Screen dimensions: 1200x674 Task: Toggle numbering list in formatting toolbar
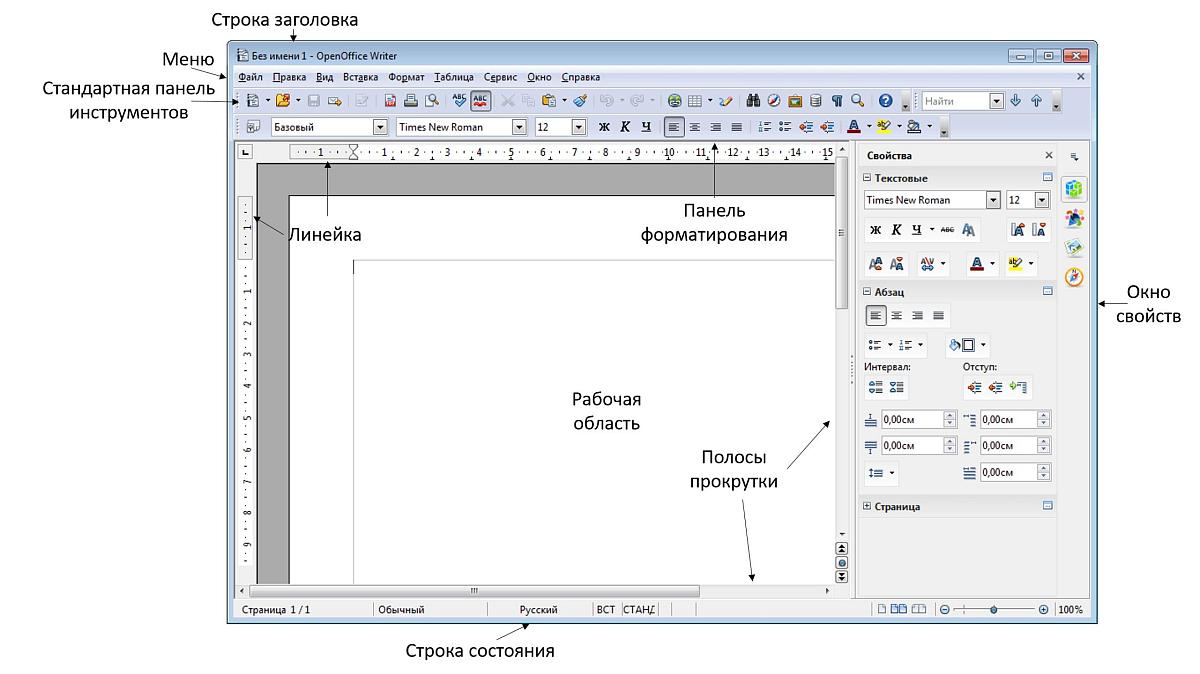tap(764, 127)
